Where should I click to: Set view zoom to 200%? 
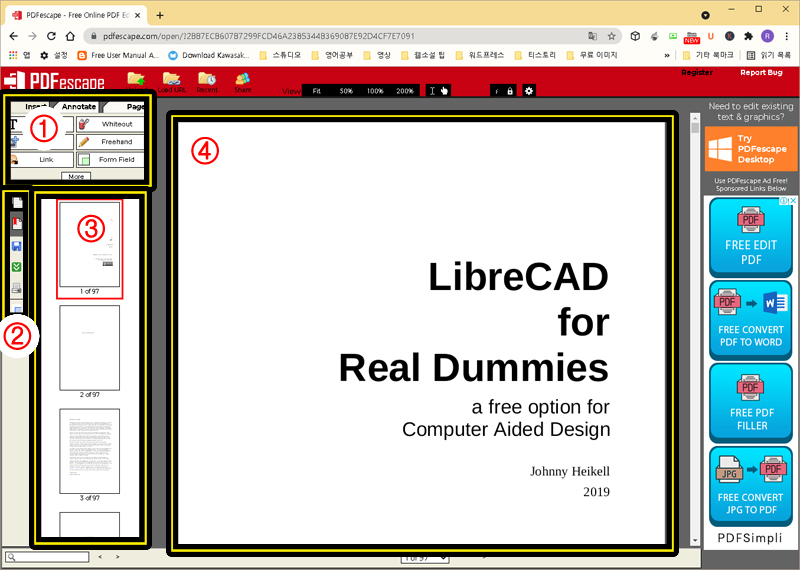tap(405, 91)
